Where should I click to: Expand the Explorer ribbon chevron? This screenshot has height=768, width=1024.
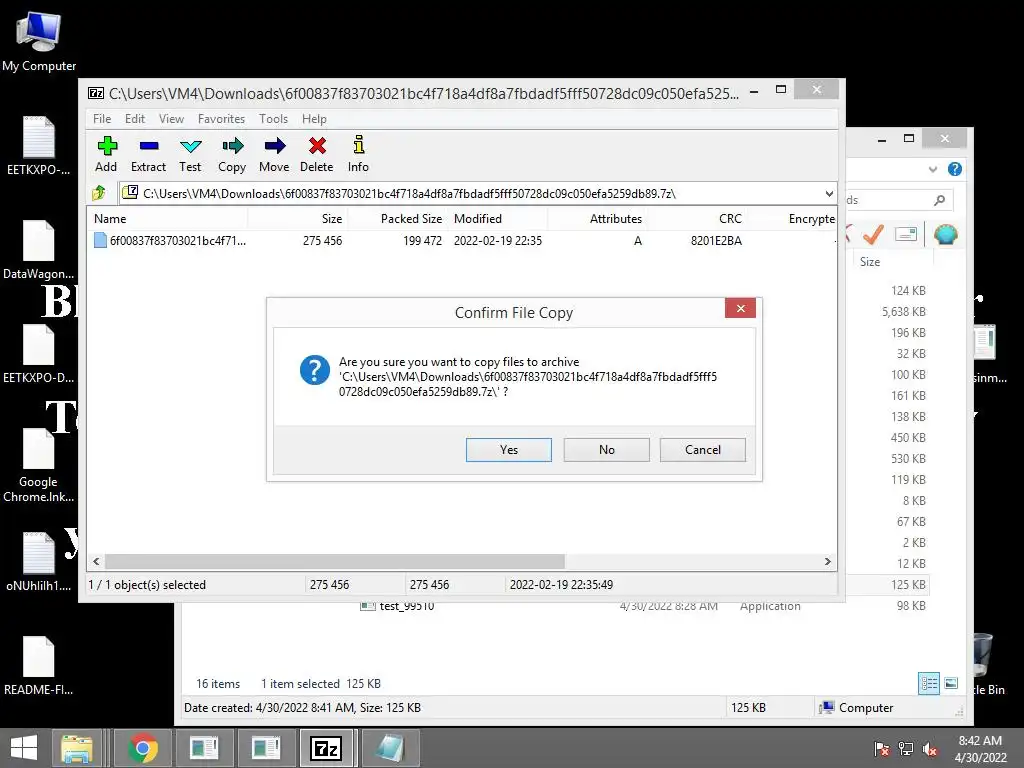pyautogui.click(x=933, y=170)
